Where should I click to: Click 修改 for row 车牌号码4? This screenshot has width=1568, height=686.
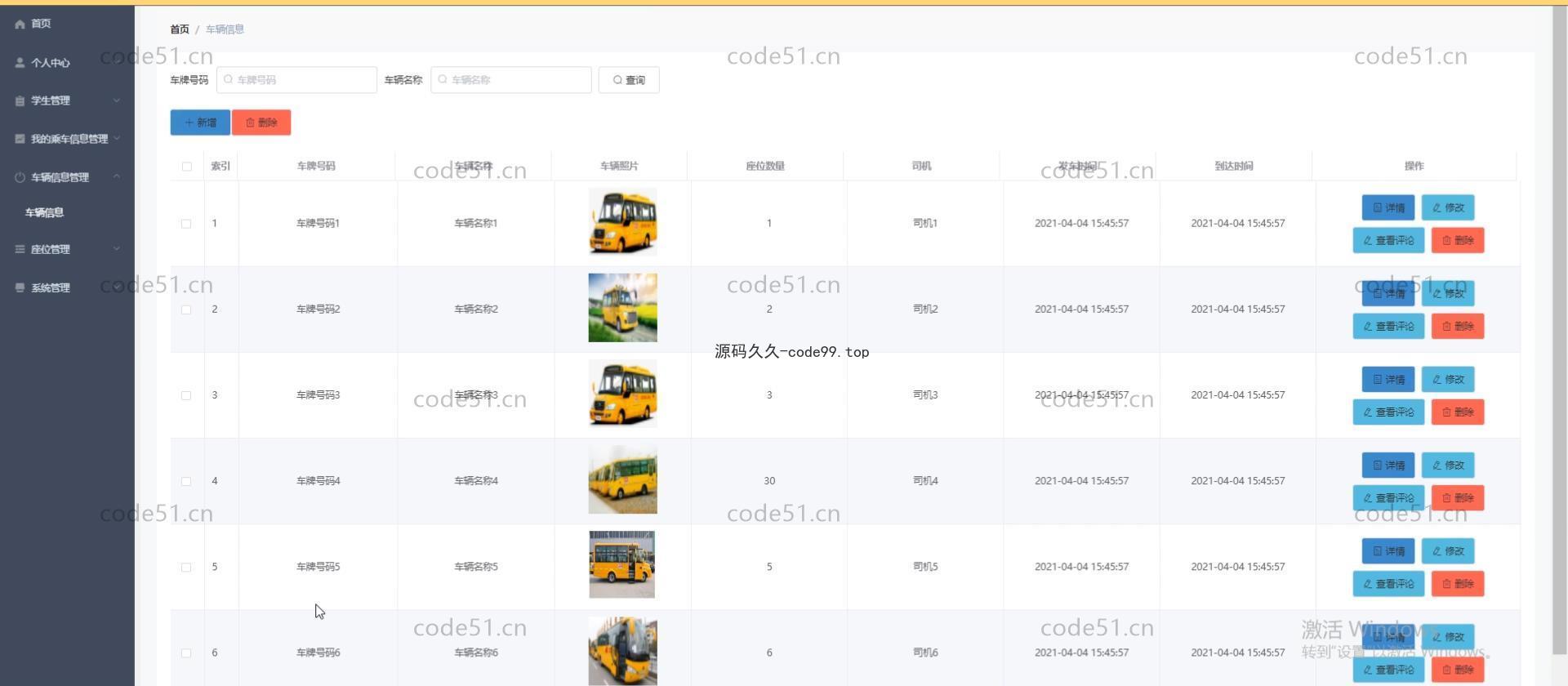(x=1448, y=465)
